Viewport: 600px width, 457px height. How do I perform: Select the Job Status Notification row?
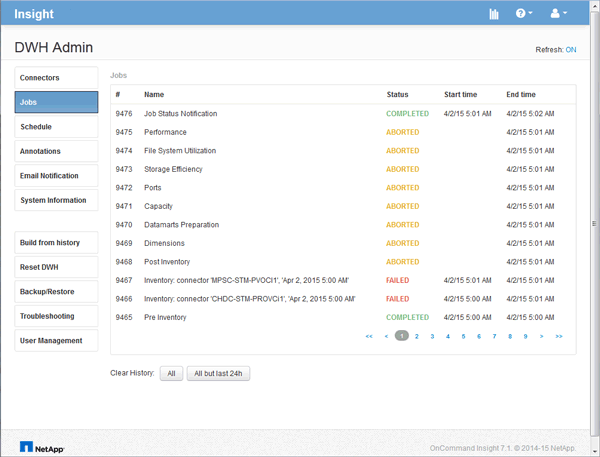[180, 114]
